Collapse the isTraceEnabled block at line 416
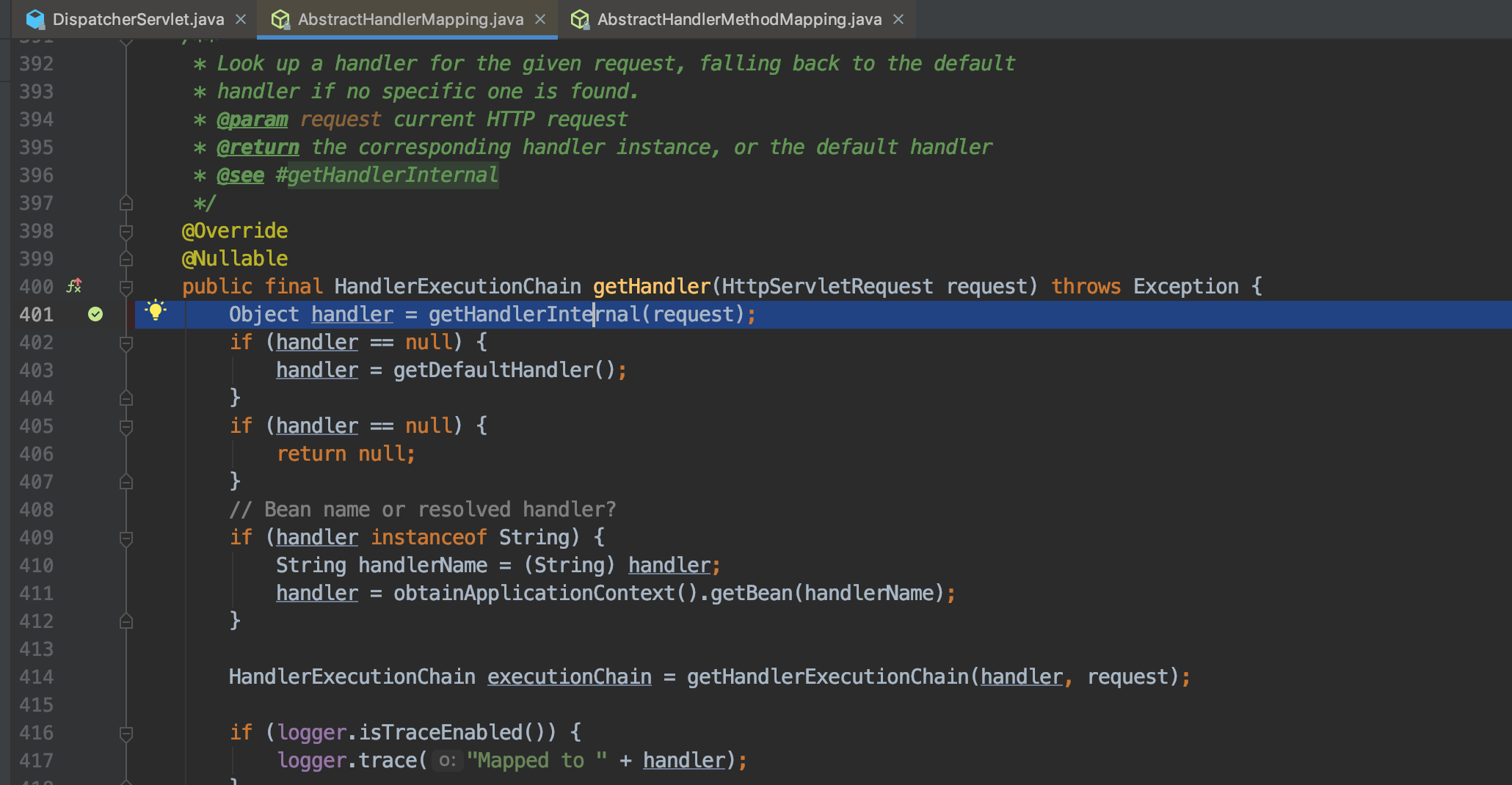The image size is (1512, 785). tap(126, 733)
